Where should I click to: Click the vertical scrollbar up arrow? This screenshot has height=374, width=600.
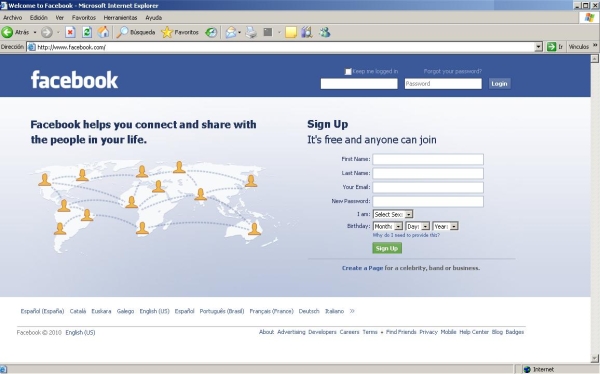click(x=595, y=59)
